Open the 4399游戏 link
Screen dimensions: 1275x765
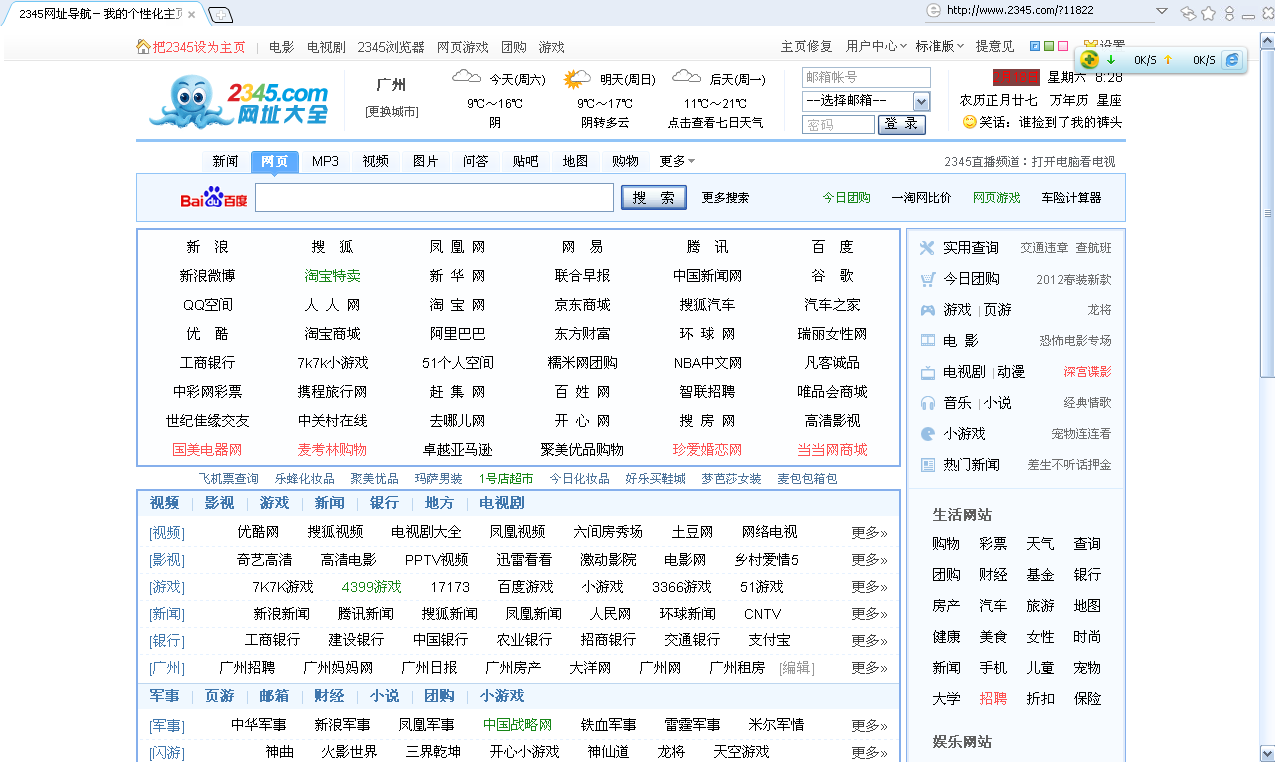tap(371, 587)
